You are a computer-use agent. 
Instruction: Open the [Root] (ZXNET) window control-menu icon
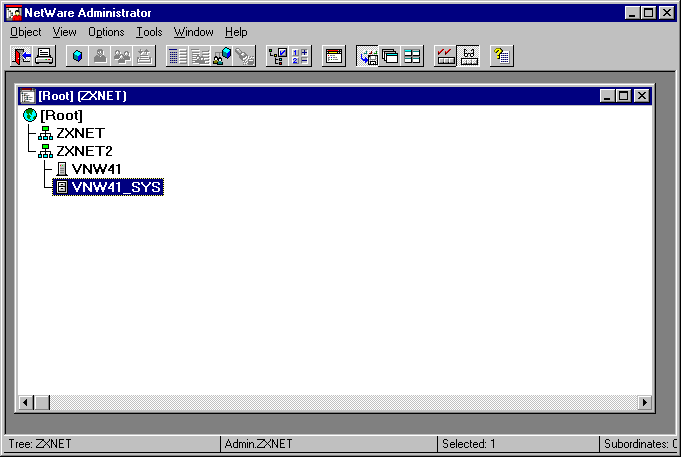tap(27, 96)
